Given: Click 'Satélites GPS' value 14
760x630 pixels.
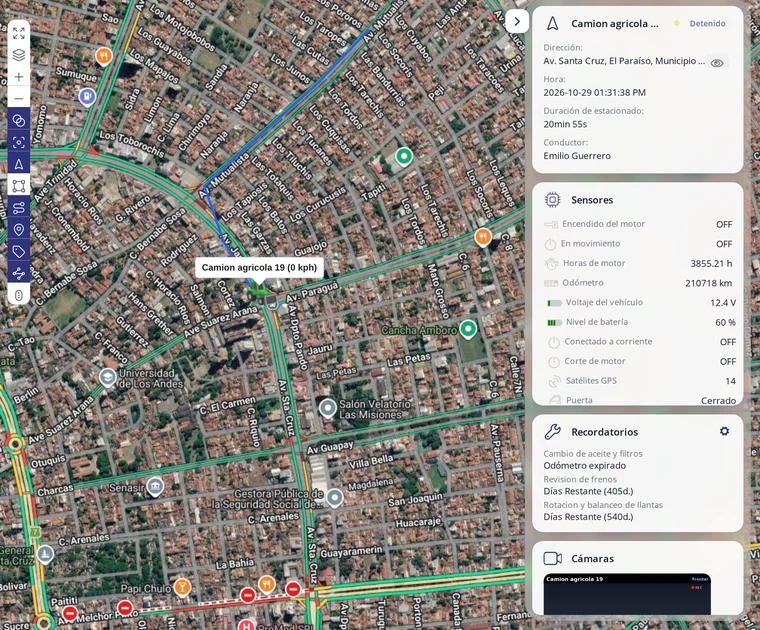Looking at the screenshot, I should [x=730, y=381].
